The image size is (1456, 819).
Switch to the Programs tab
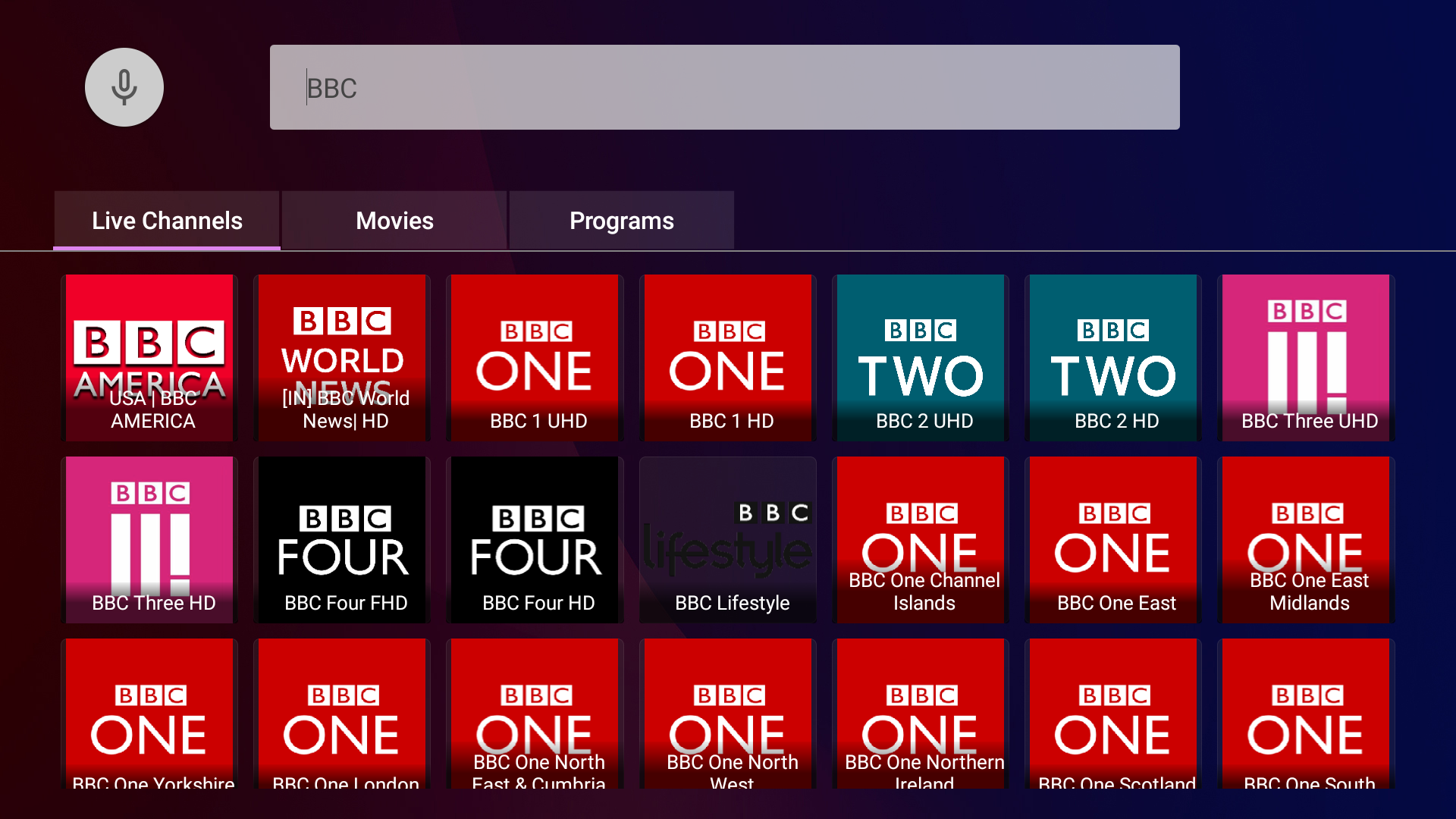(x=621, y=221)
